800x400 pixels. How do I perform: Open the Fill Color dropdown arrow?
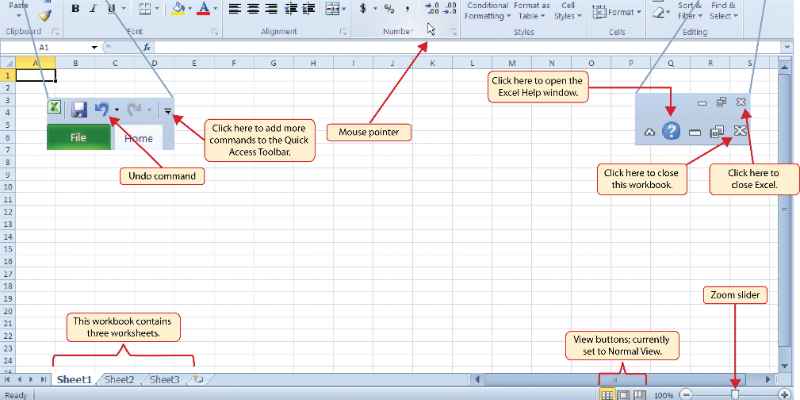tap(191, 8)
